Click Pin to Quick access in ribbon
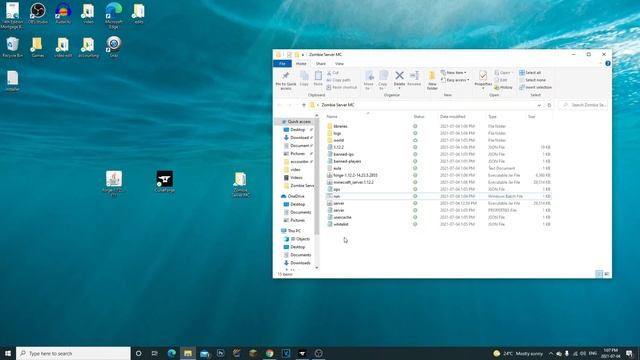640x360 pixels. pyautogui.click(x=286, y=80)
